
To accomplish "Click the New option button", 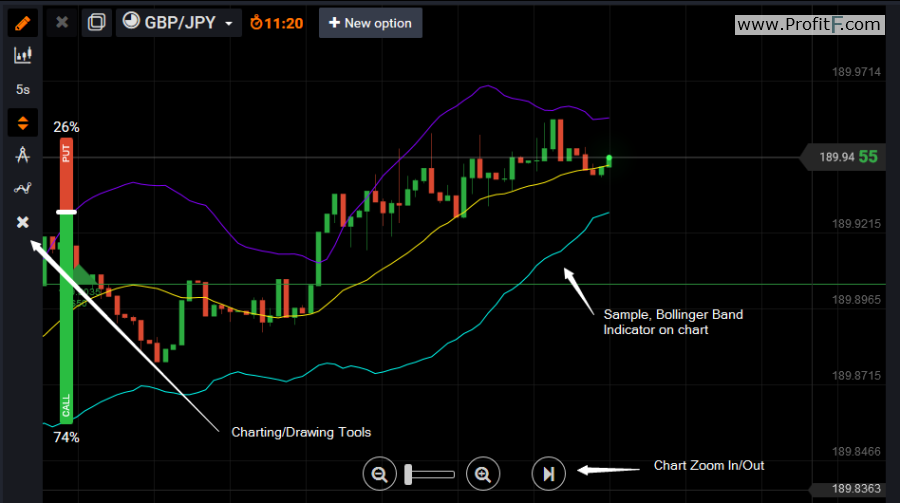I will pos(370,23).
